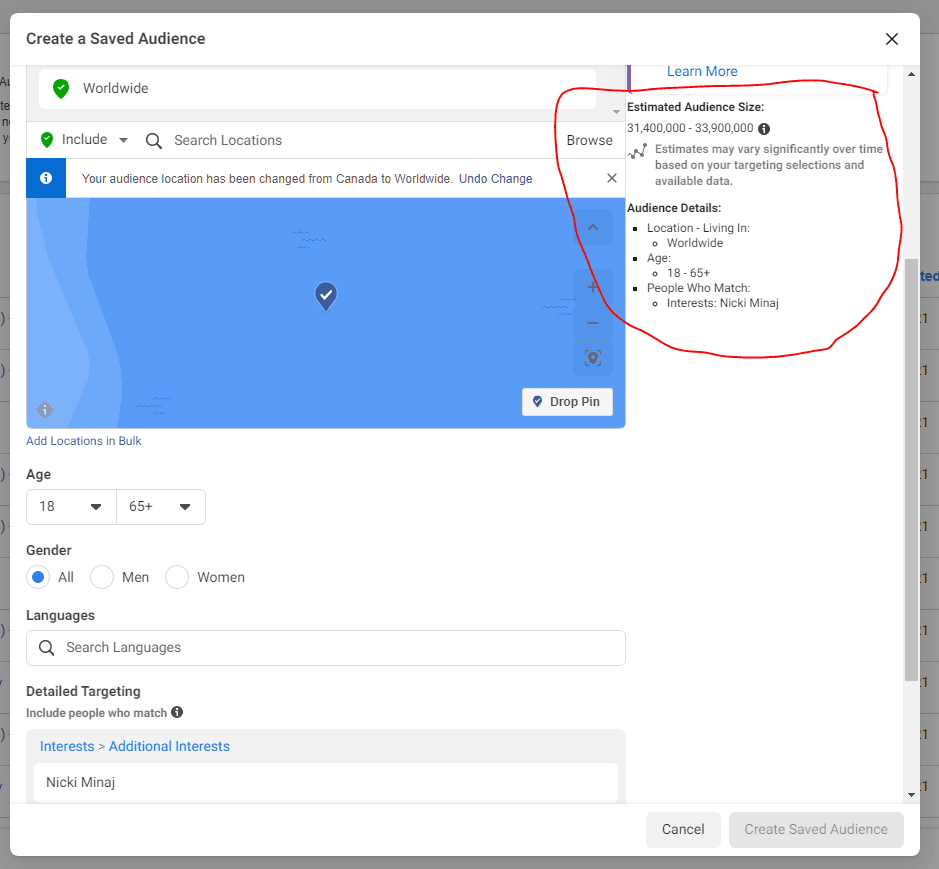Click the green location pin next to Worldwide

click(x=60, y=88)
